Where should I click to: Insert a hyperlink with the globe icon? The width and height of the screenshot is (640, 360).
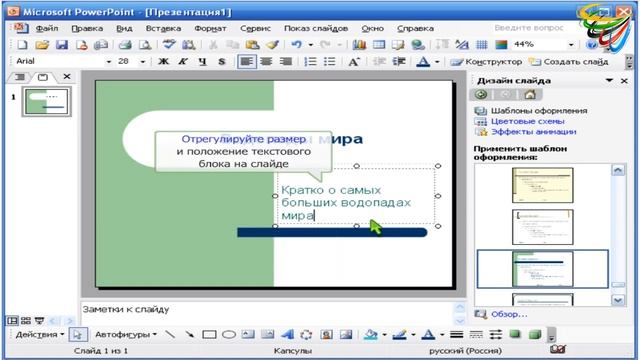[x=418, y=44]
